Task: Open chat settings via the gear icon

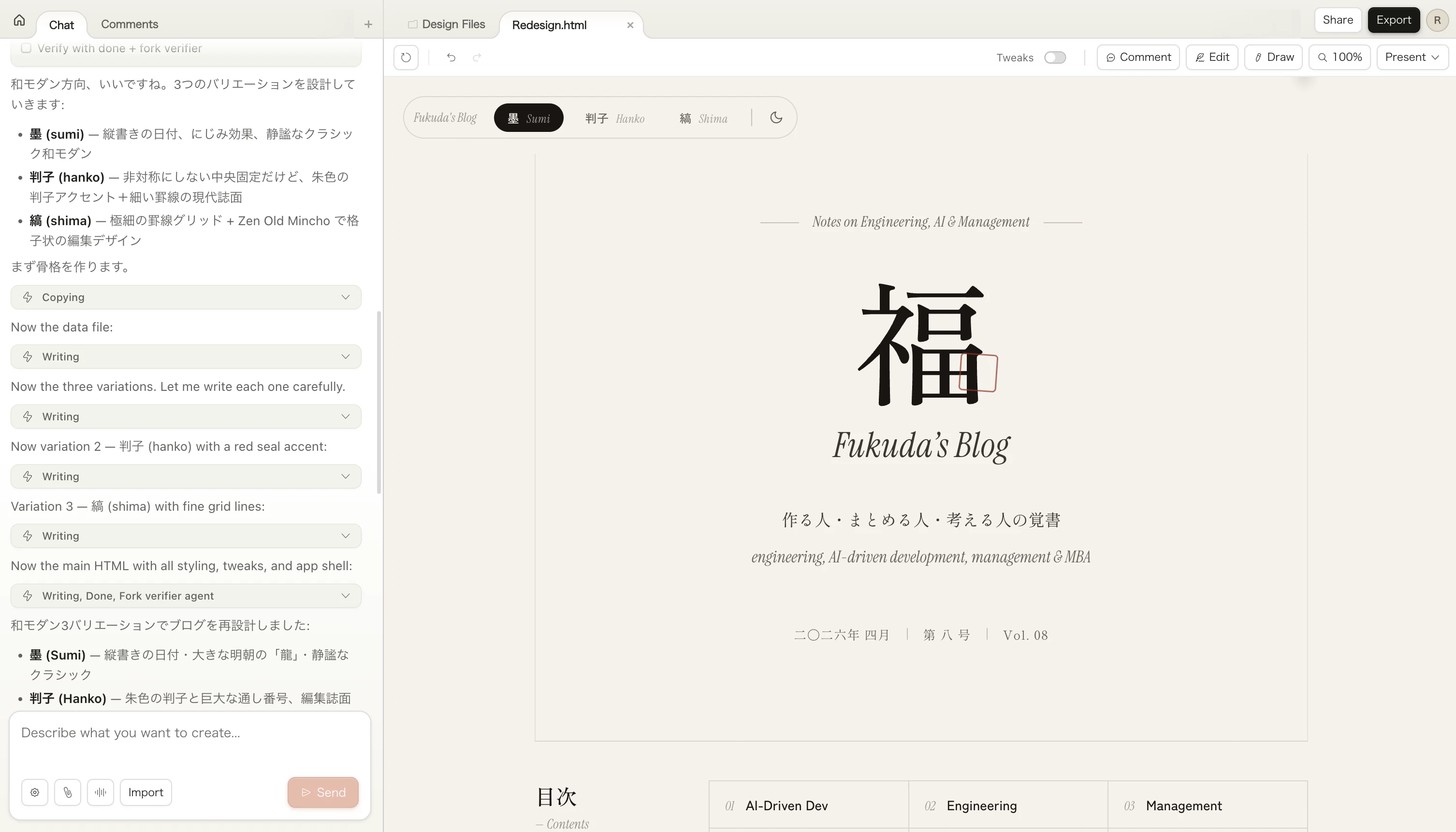Action: coord(35,792)
